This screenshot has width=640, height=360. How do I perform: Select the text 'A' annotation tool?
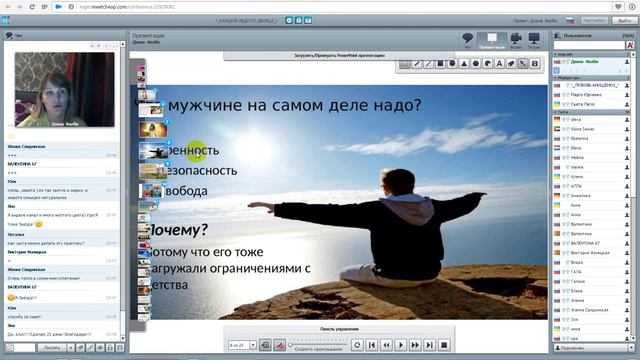[x=499, y=64]
